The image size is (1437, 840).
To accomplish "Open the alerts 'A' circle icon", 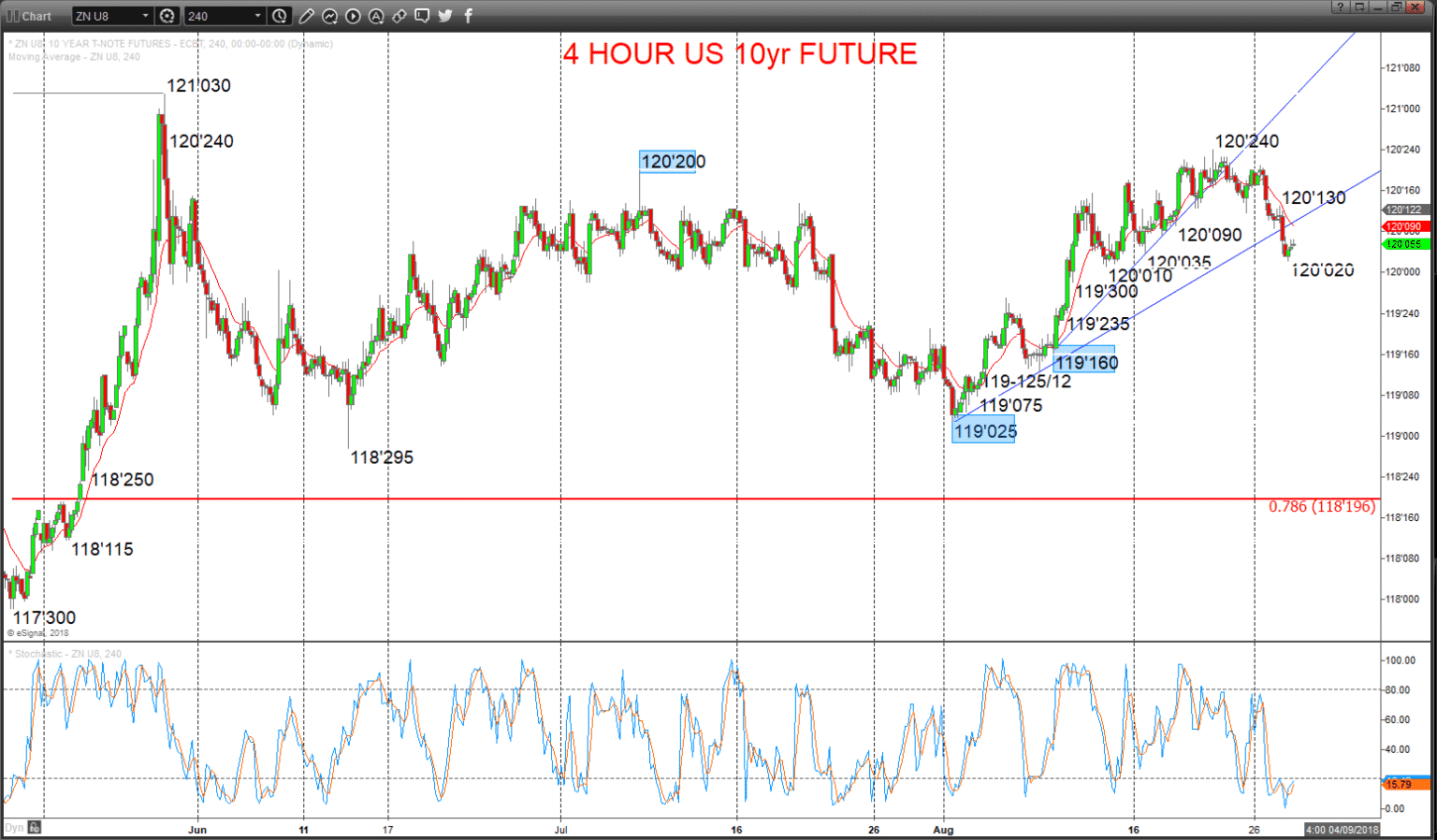I will coord(376,16).
